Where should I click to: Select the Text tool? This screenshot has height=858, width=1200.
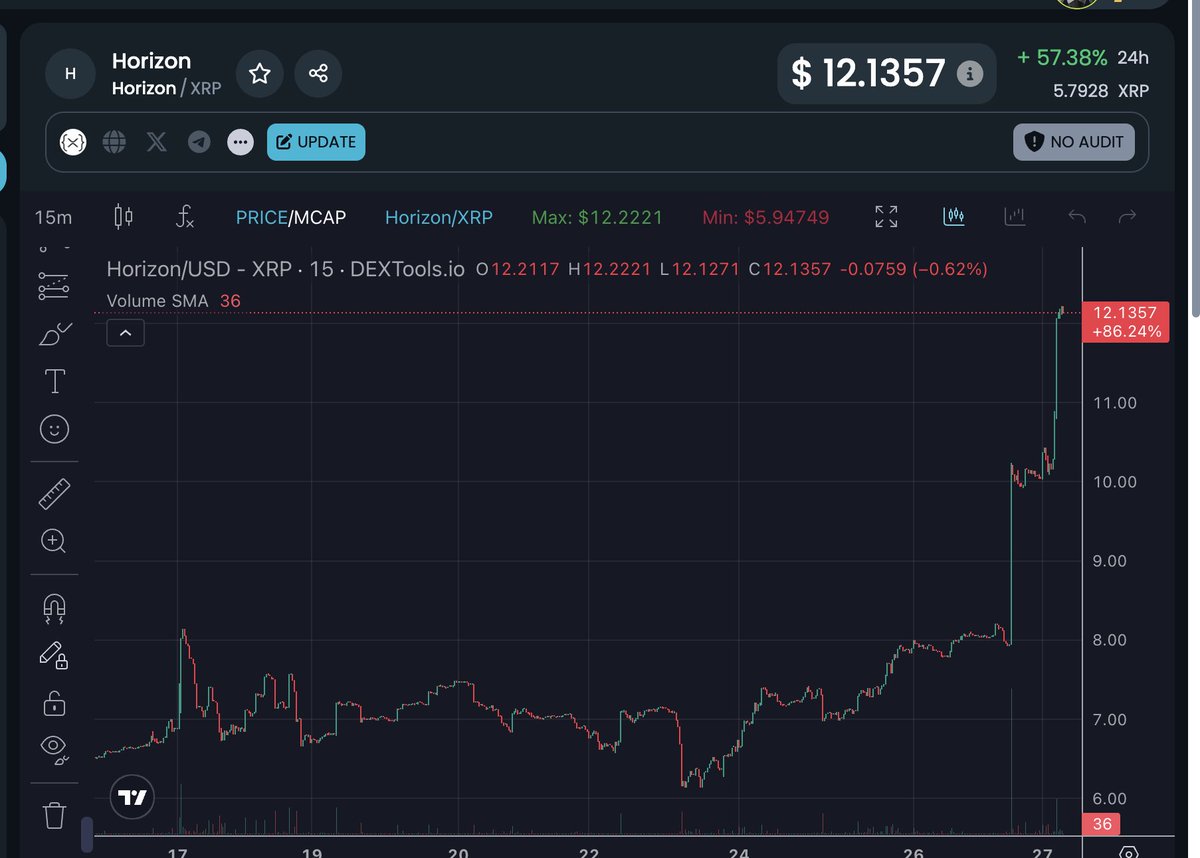(54, 381)
